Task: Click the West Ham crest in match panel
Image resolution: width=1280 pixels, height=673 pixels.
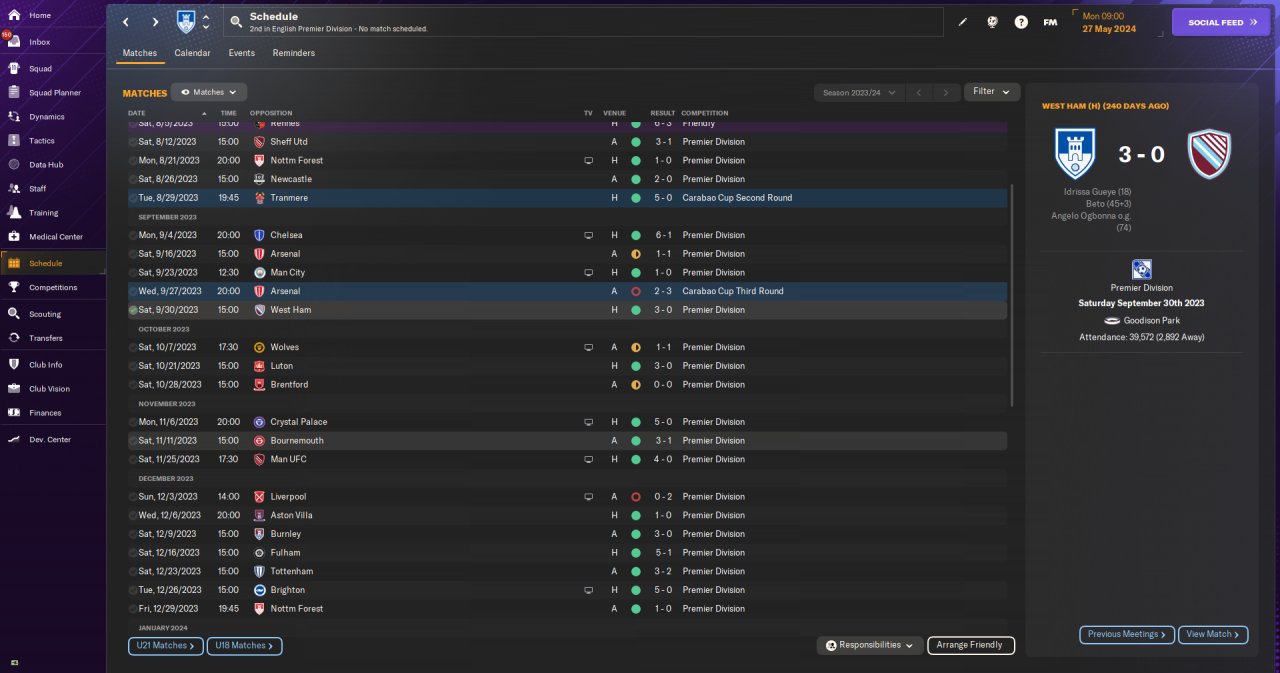Action: click(x=1209, y=154)
